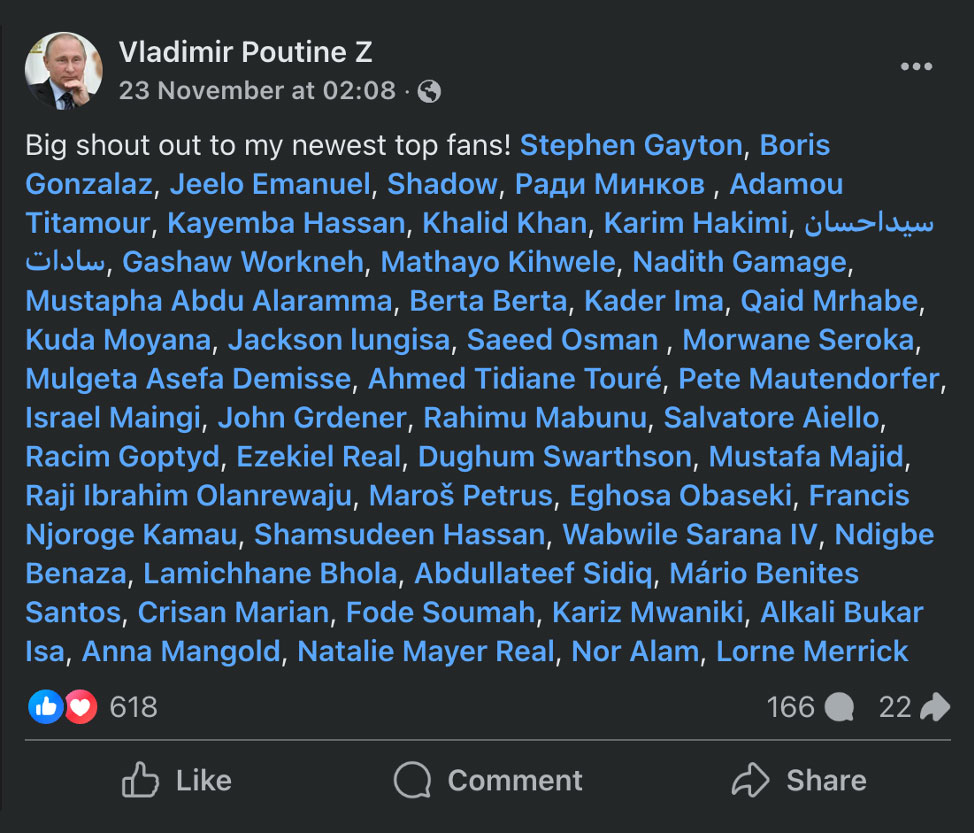Click the 23 November post timestamp
Viewport: 974px width, 833px height.
coord(257,91)
